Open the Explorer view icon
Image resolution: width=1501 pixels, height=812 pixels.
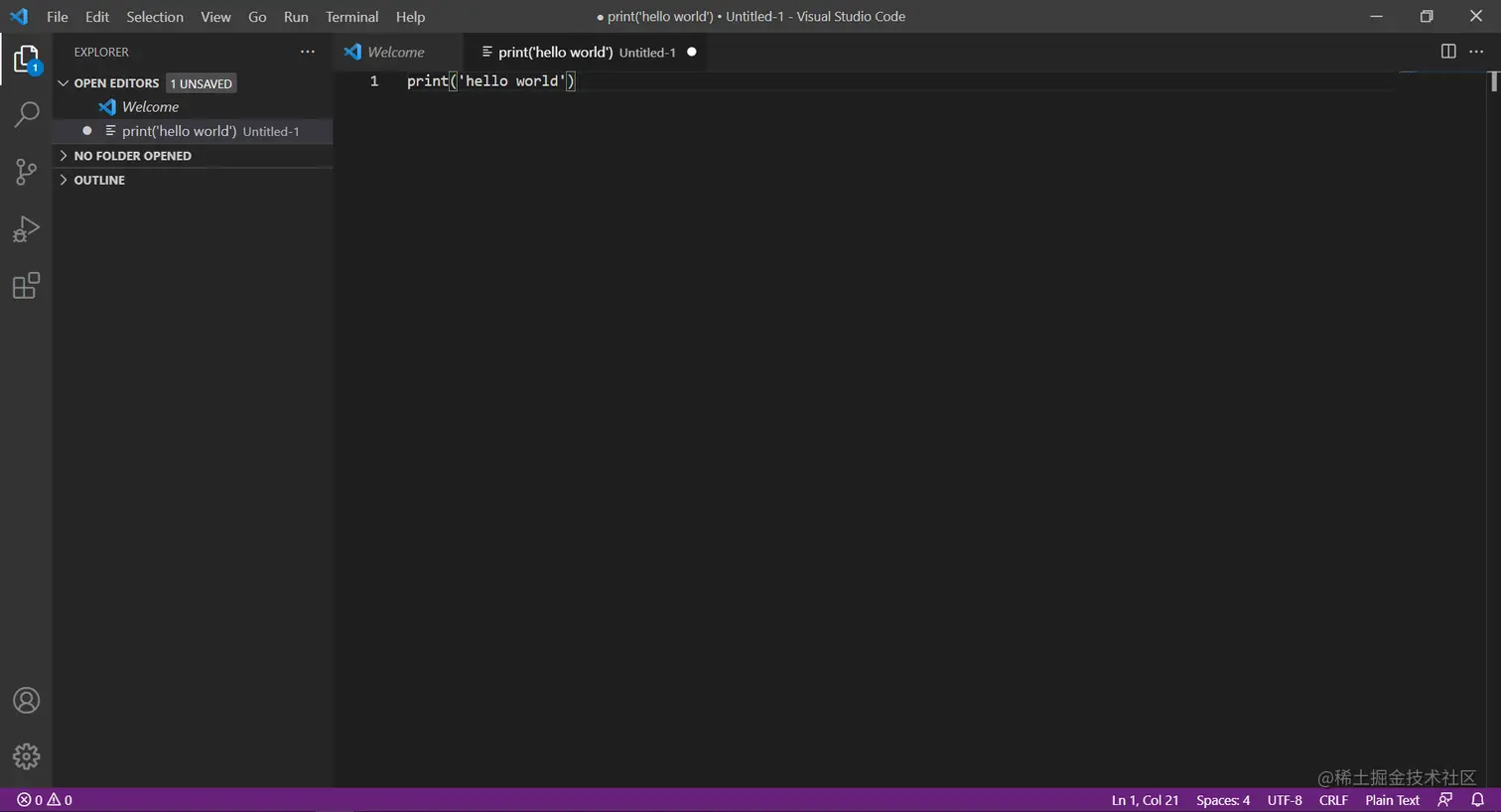pyautogui.click(x=26, y=59)
